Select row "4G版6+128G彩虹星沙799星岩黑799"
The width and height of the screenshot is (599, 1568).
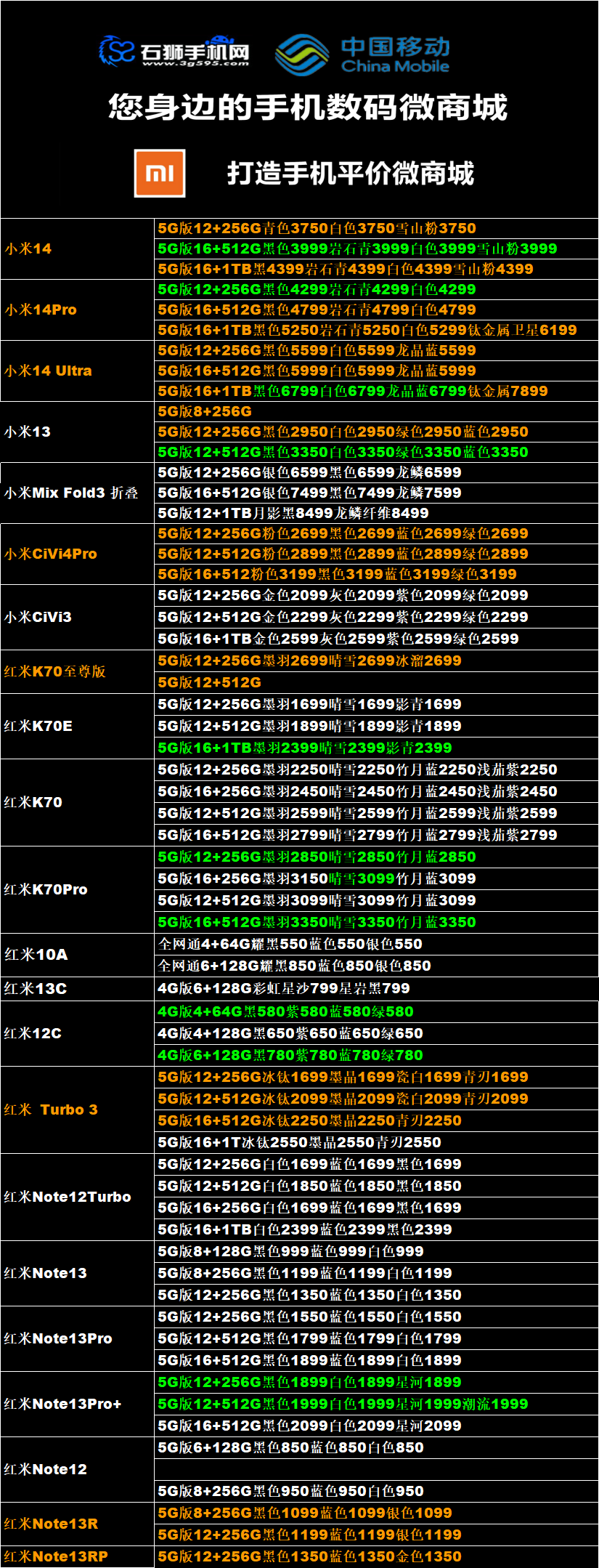coord(377,989)
